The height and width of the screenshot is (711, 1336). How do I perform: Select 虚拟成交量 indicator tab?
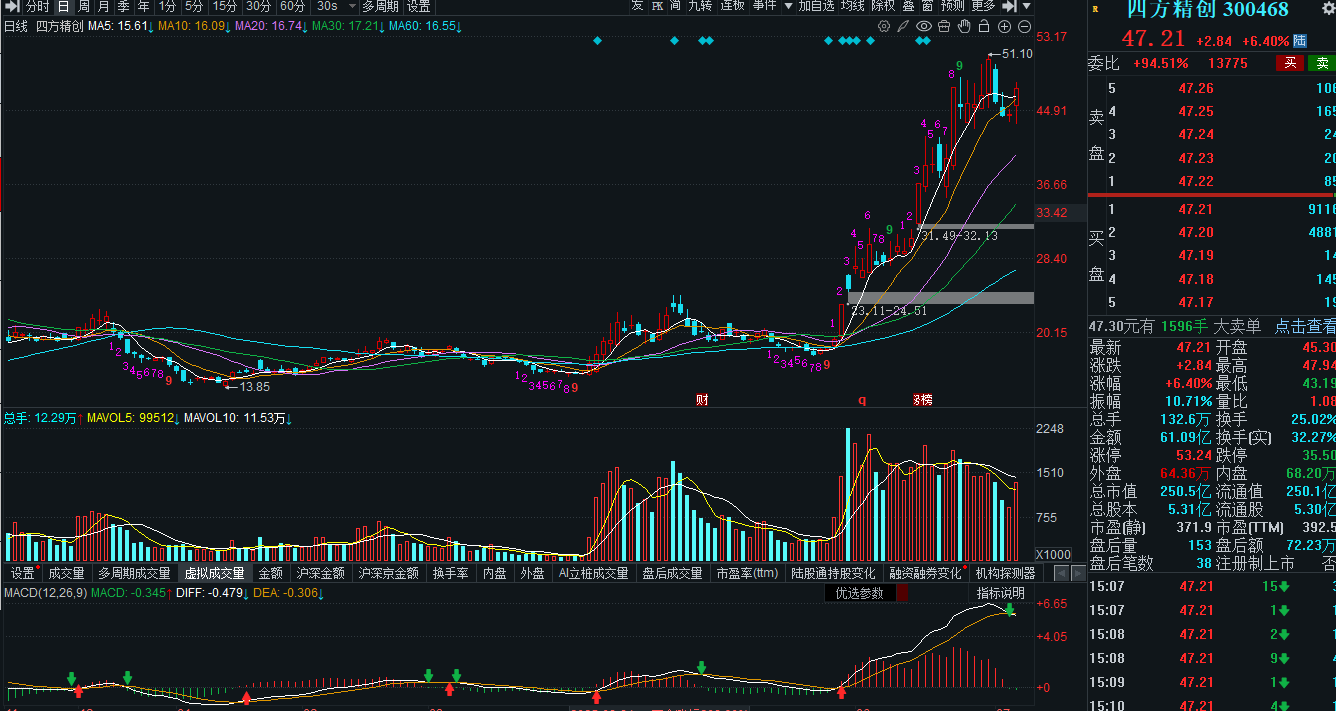(214, 573)
